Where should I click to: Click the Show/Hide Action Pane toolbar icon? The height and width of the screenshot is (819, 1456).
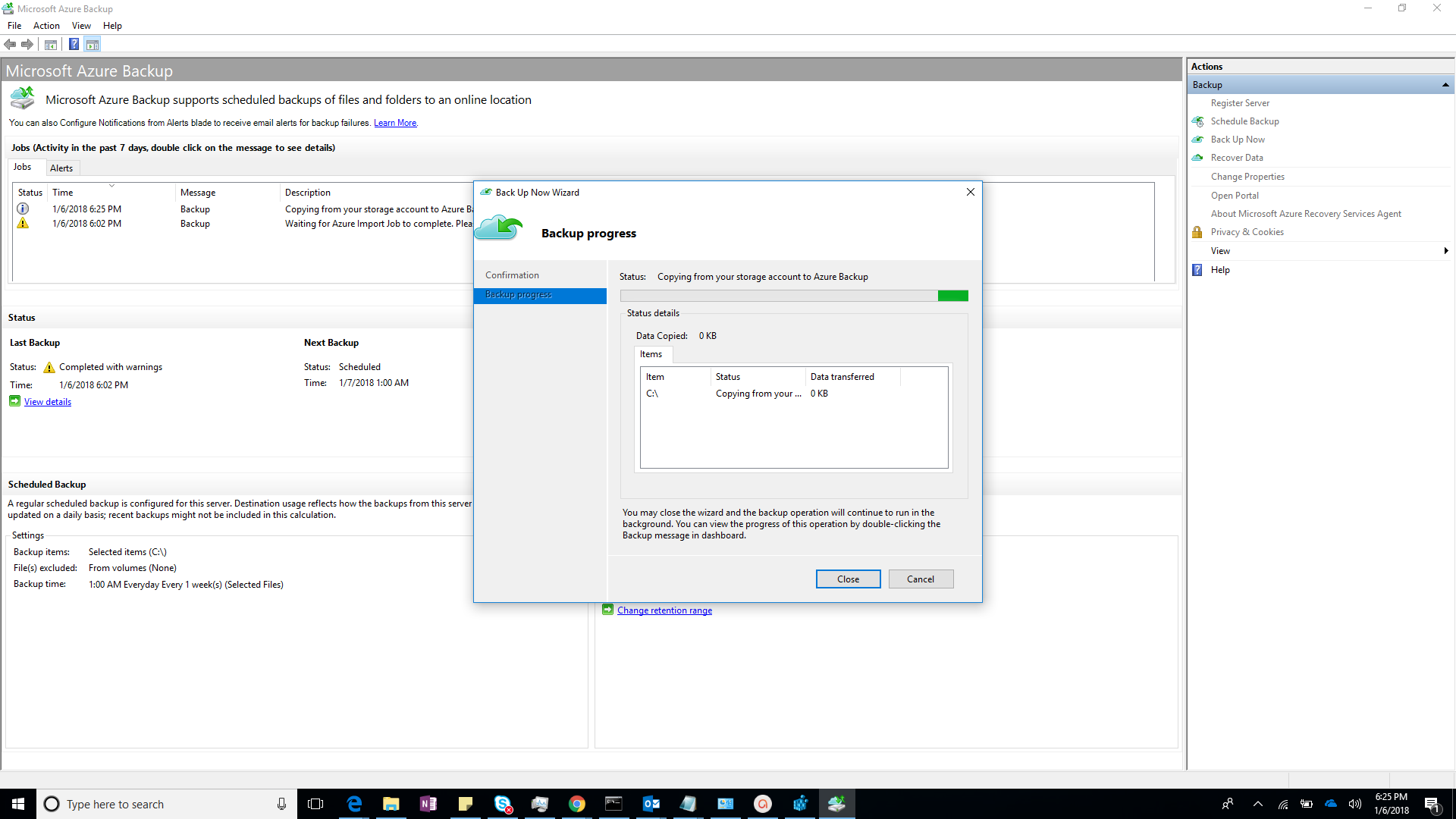(x=93, y=44)
